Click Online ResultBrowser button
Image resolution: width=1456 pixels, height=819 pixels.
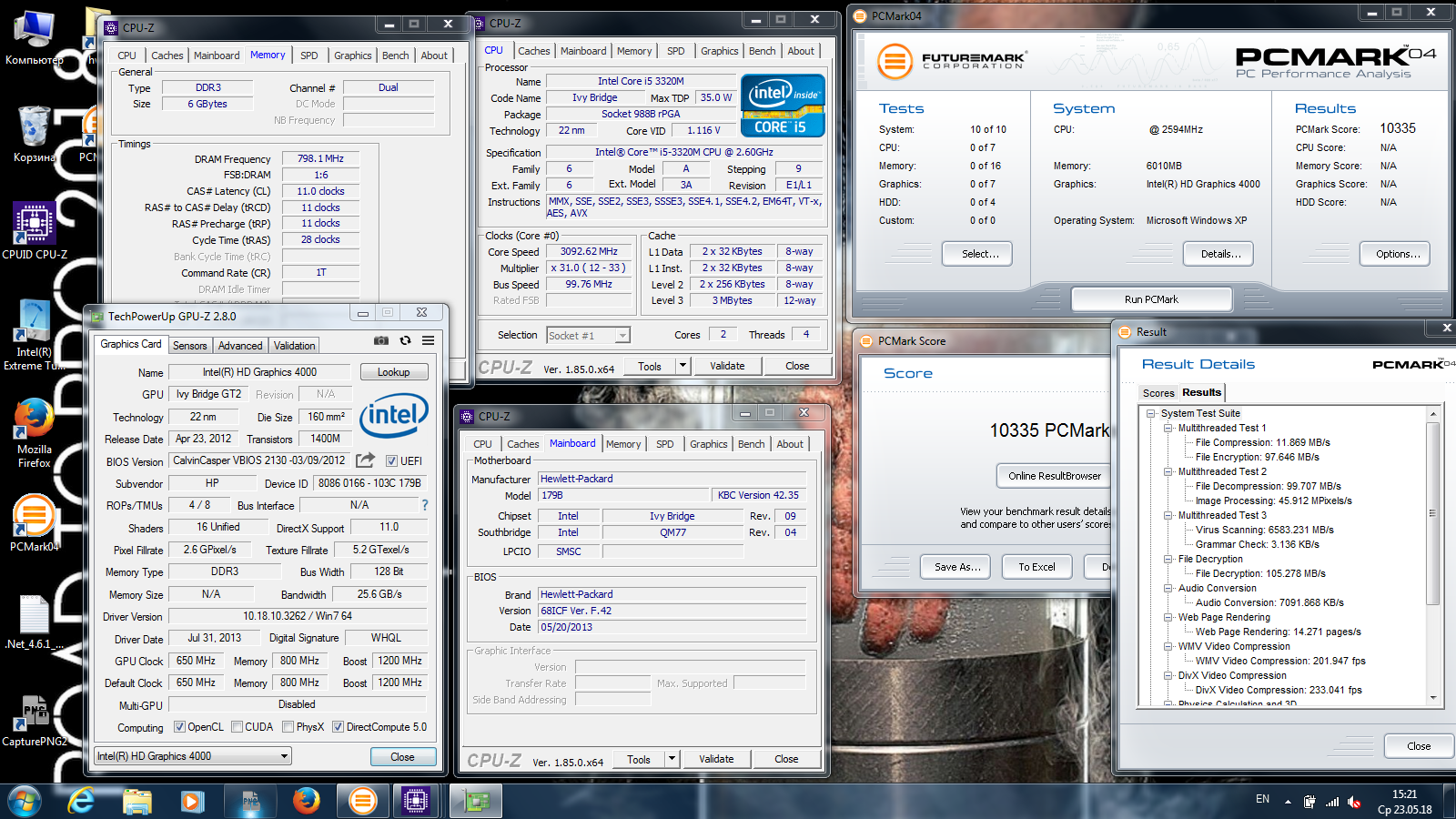(x=1054, y=476)
